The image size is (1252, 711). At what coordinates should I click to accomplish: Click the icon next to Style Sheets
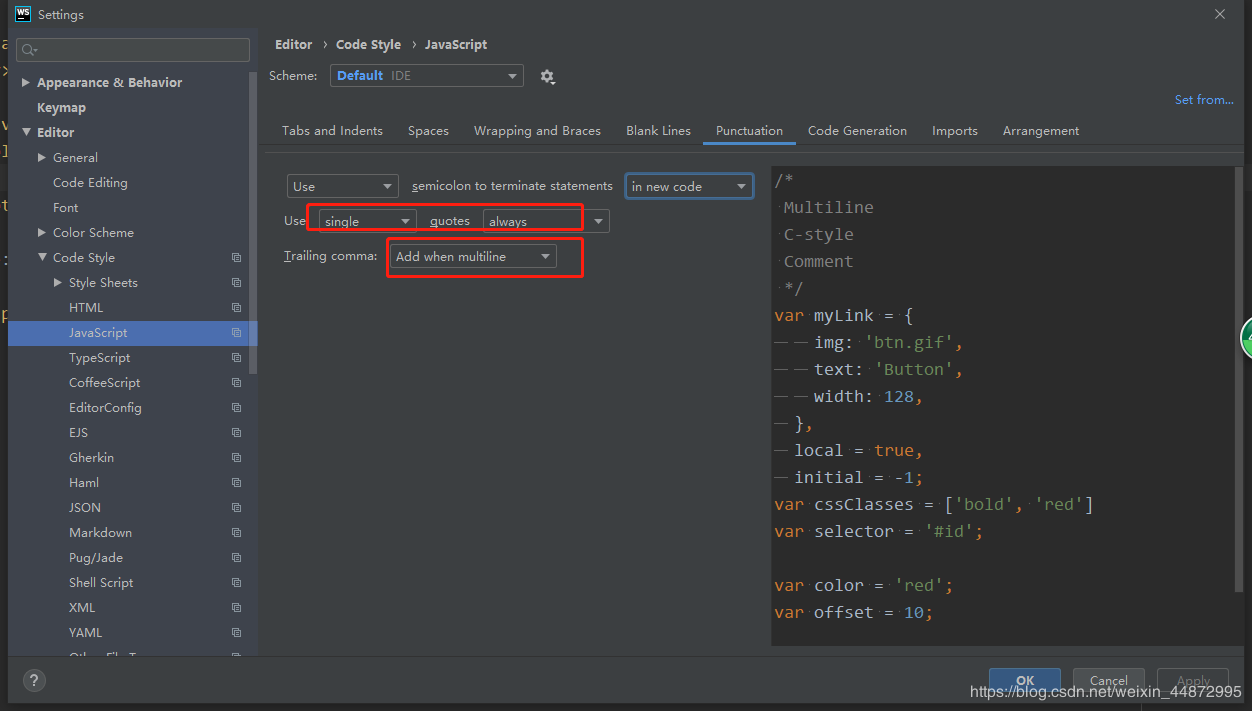[237, 283]
